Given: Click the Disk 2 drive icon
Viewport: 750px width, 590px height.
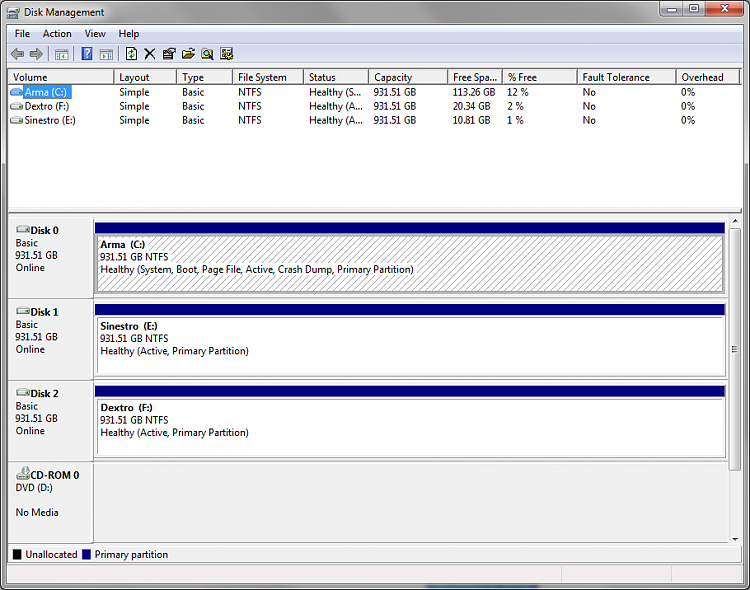Looking at the screenshot, I should click(x=22, y=392).
